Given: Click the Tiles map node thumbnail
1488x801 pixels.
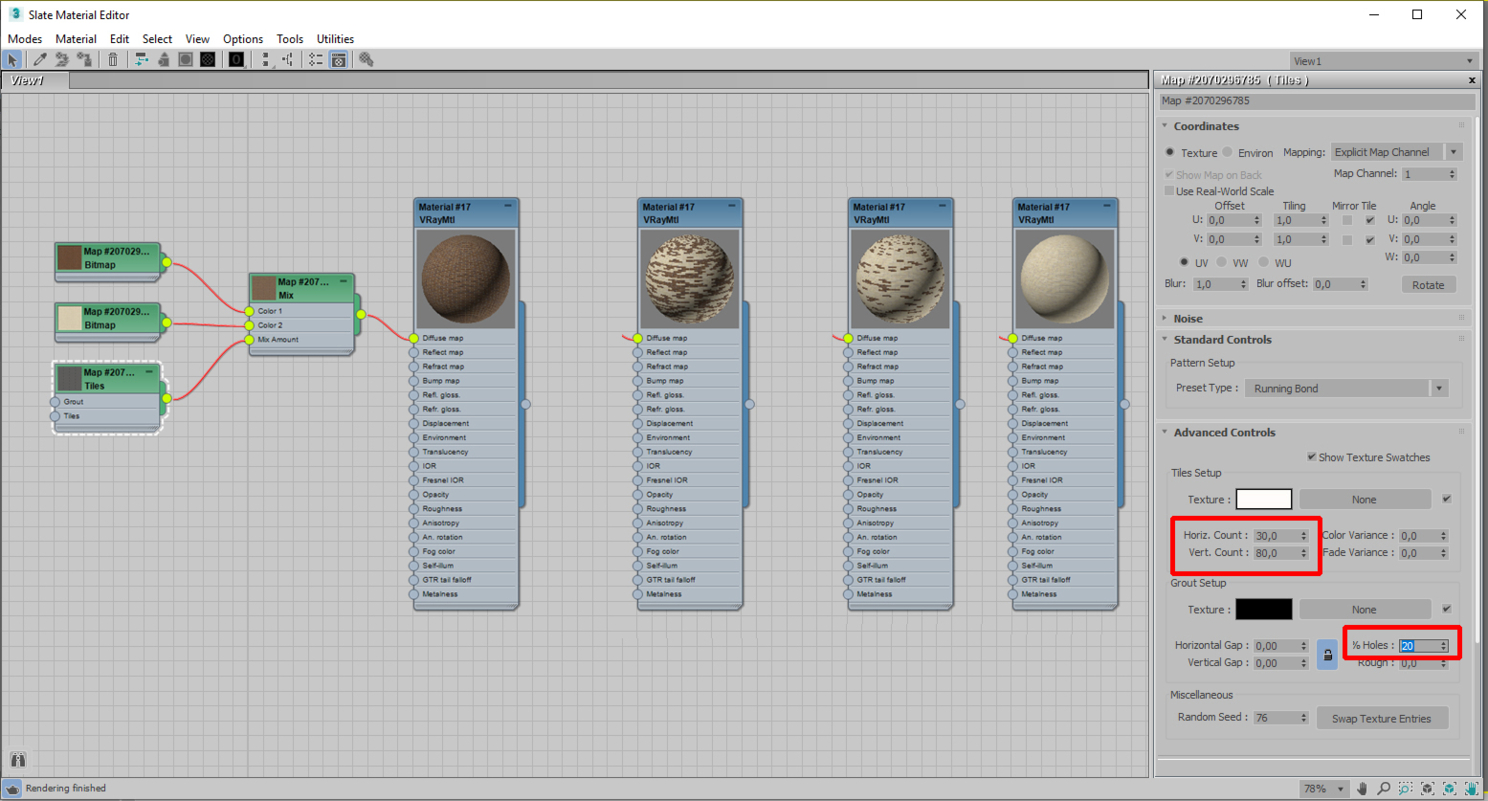Looking at the screenshot, I should [x=69, y=379].
